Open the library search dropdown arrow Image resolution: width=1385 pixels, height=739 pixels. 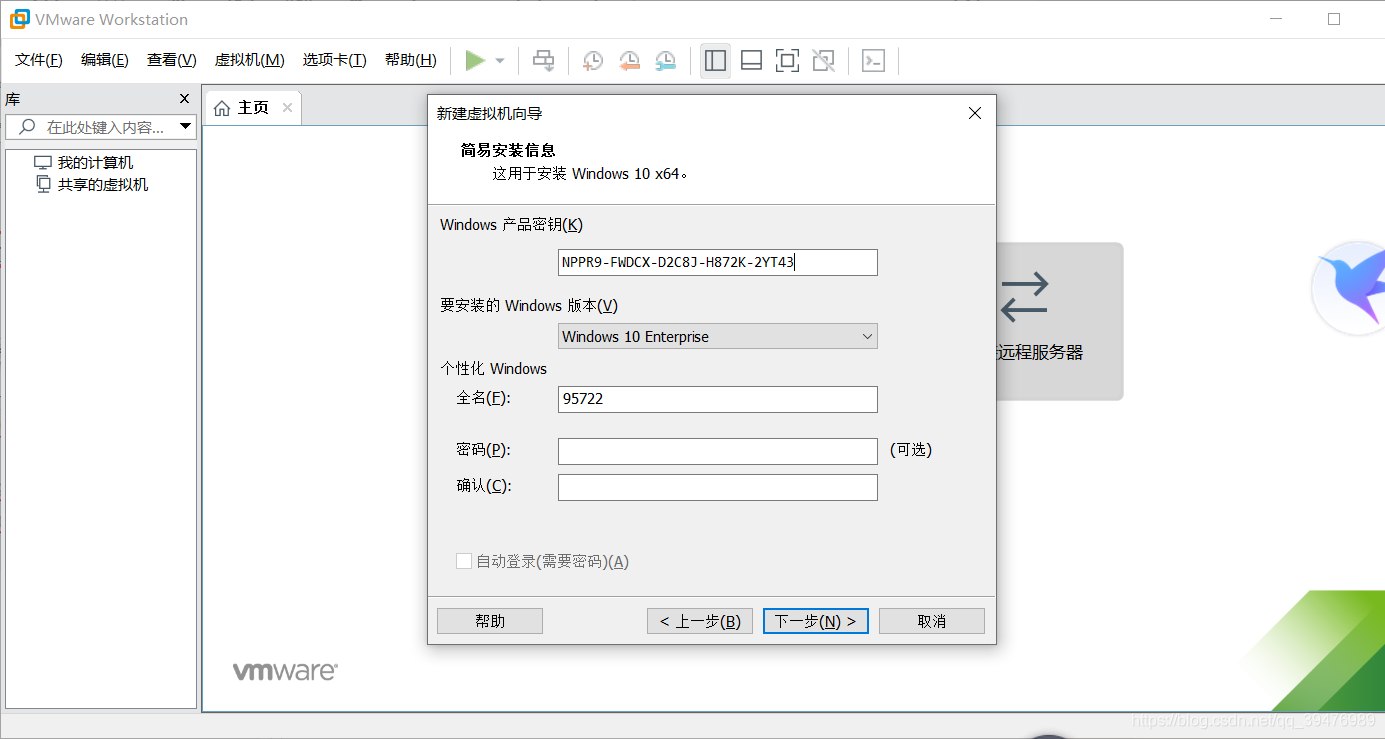[x=185, y=127]
